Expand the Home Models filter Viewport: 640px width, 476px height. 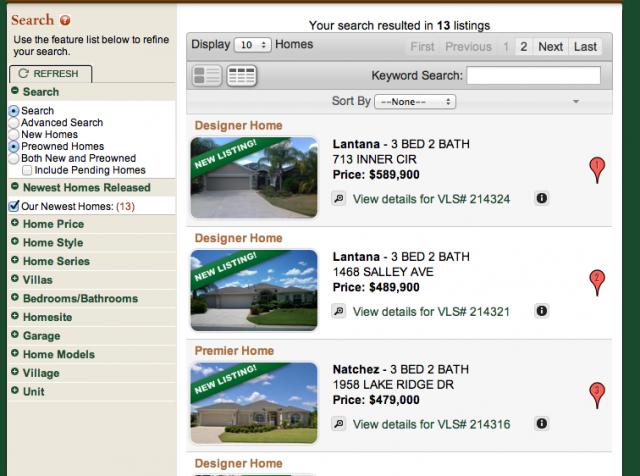point(15,353)
